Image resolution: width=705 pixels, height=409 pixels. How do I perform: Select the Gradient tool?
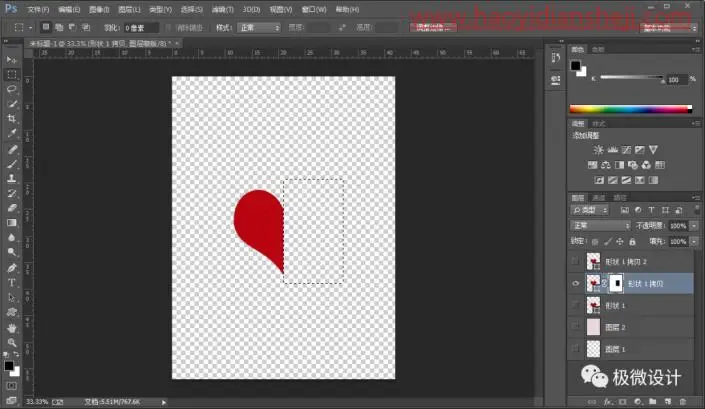point(12,223)
